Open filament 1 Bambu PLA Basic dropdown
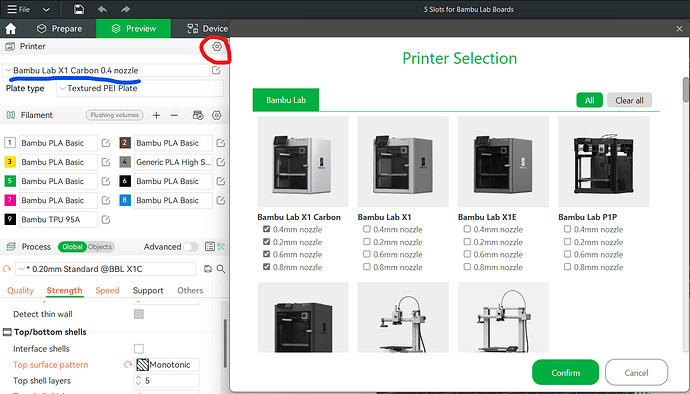This screenshot has height=394, width=690. [58, 143]
